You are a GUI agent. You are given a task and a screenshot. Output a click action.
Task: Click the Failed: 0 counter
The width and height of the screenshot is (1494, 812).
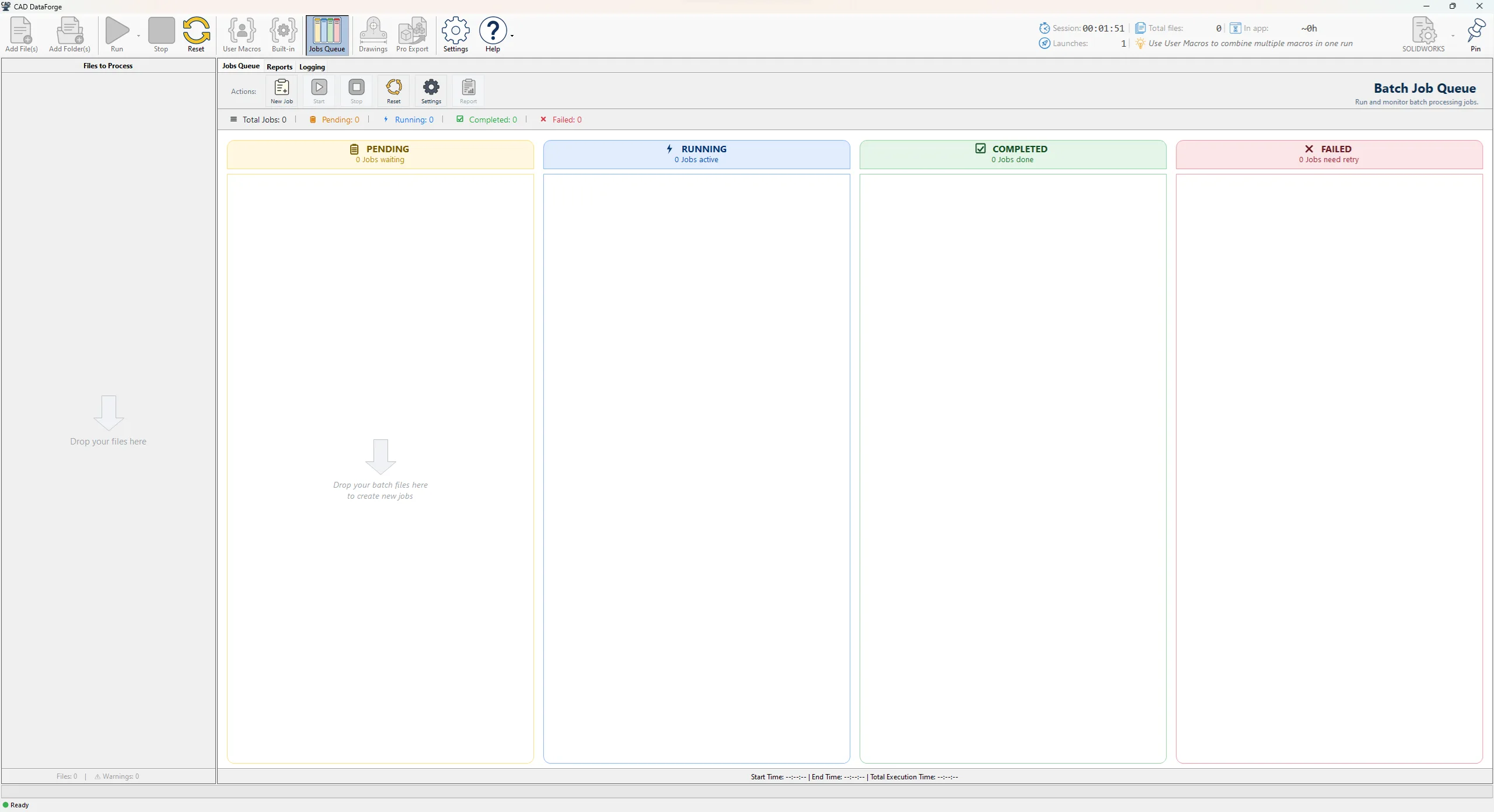pos(561,120)
